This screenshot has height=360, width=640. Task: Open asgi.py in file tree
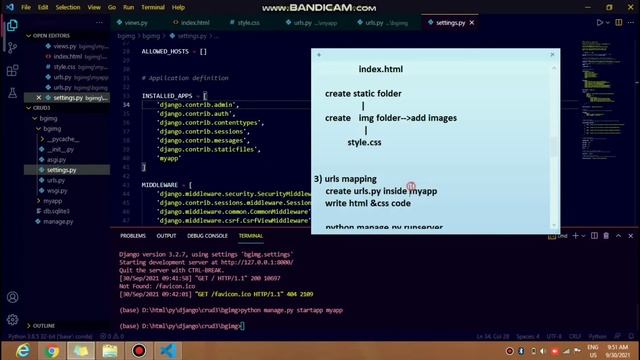[x=56, y=160]
